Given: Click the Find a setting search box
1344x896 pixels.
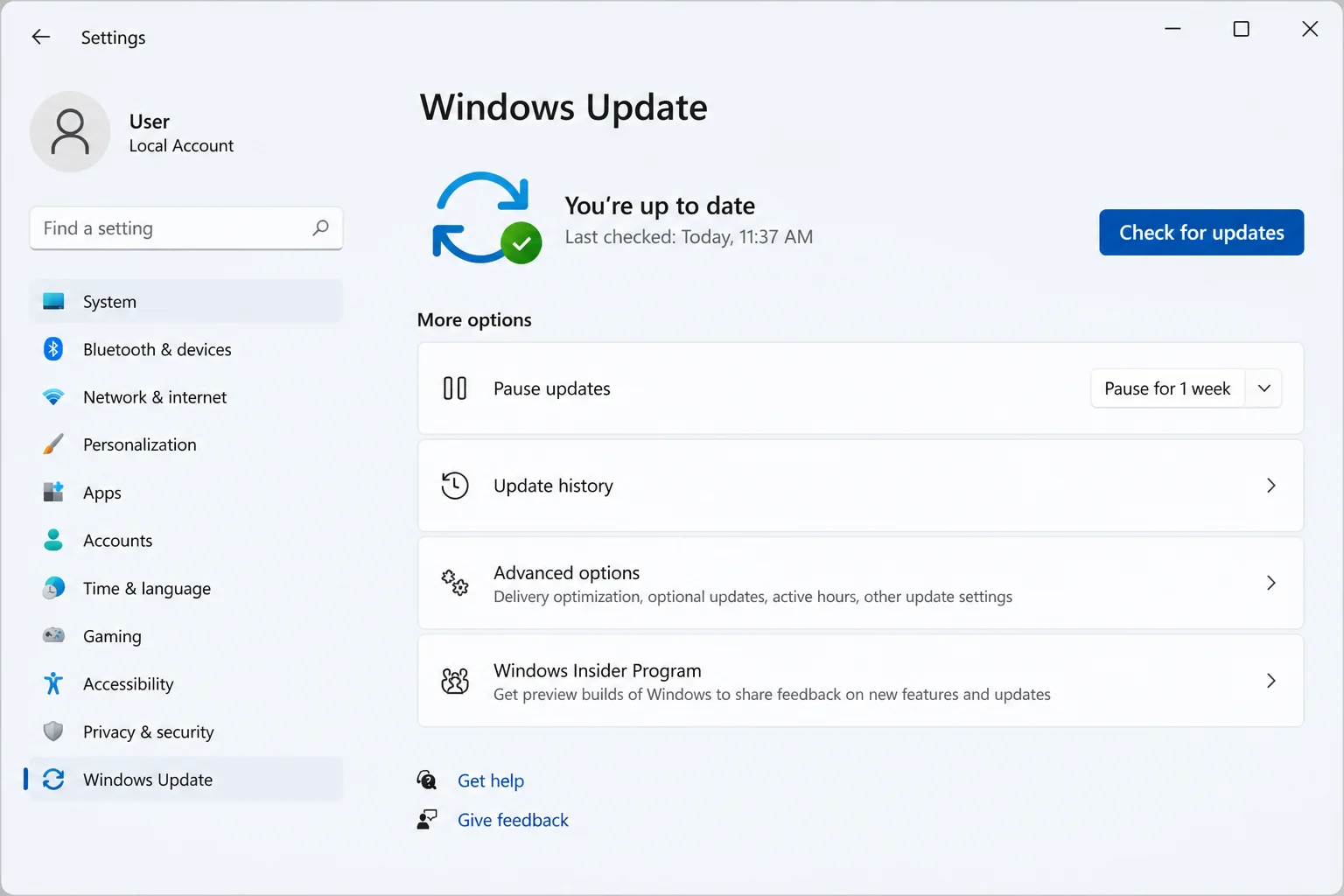Looking at the screenshot, I should point(186,228).
